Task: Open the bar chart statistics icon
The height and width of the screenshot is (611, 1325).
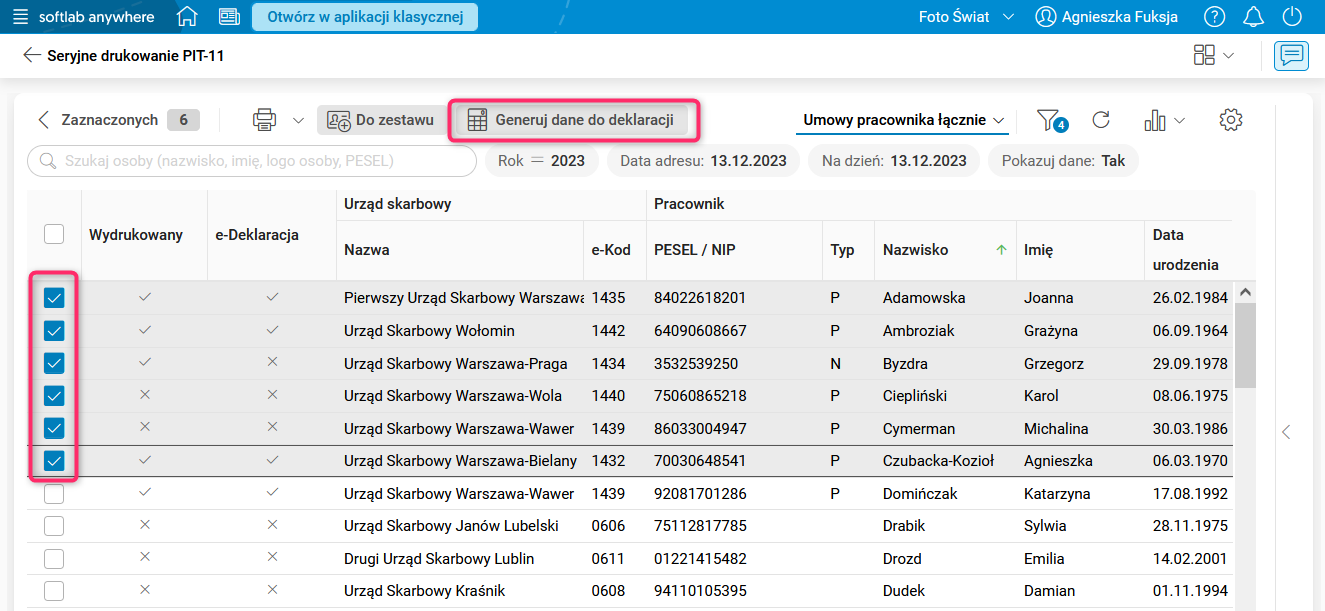Action: point(1155,120)
